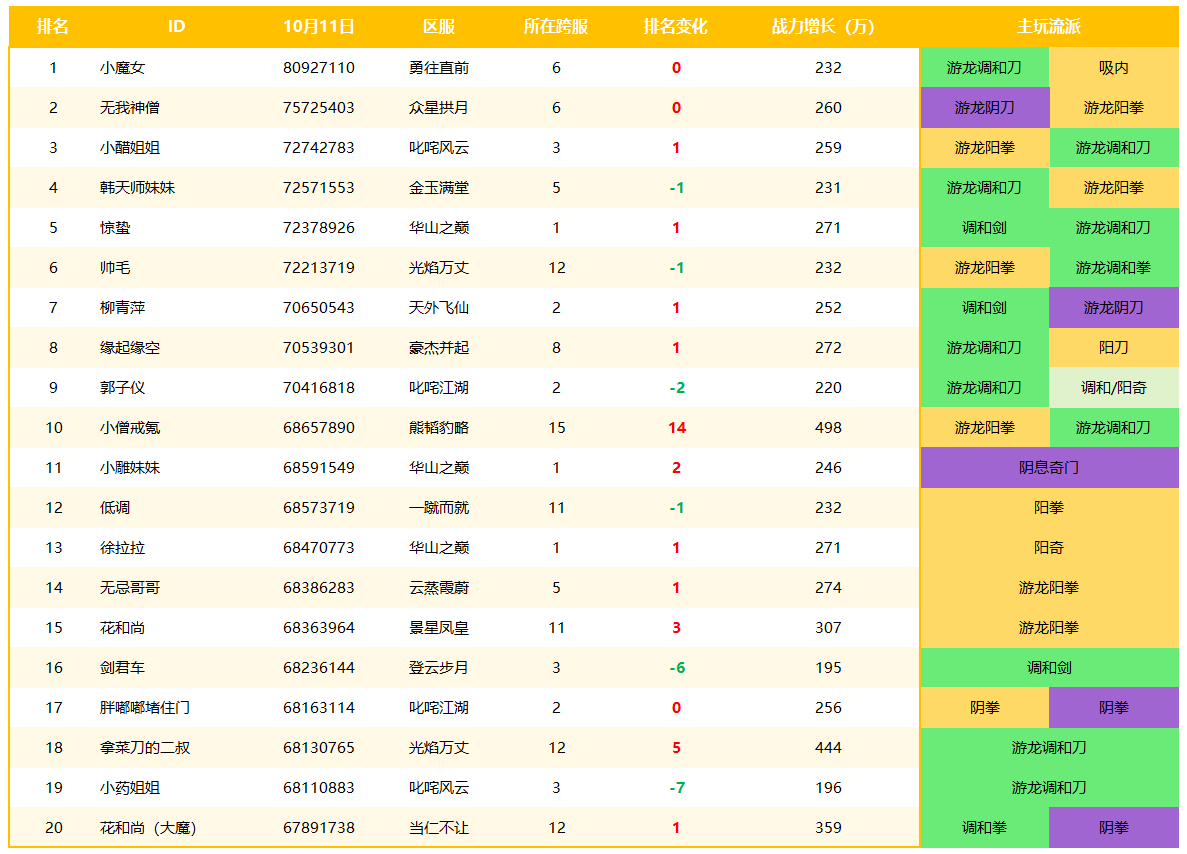The image size is (1187, 854).
Task: Select player name 小魔女 in row 1
Action: coord(122,67)
